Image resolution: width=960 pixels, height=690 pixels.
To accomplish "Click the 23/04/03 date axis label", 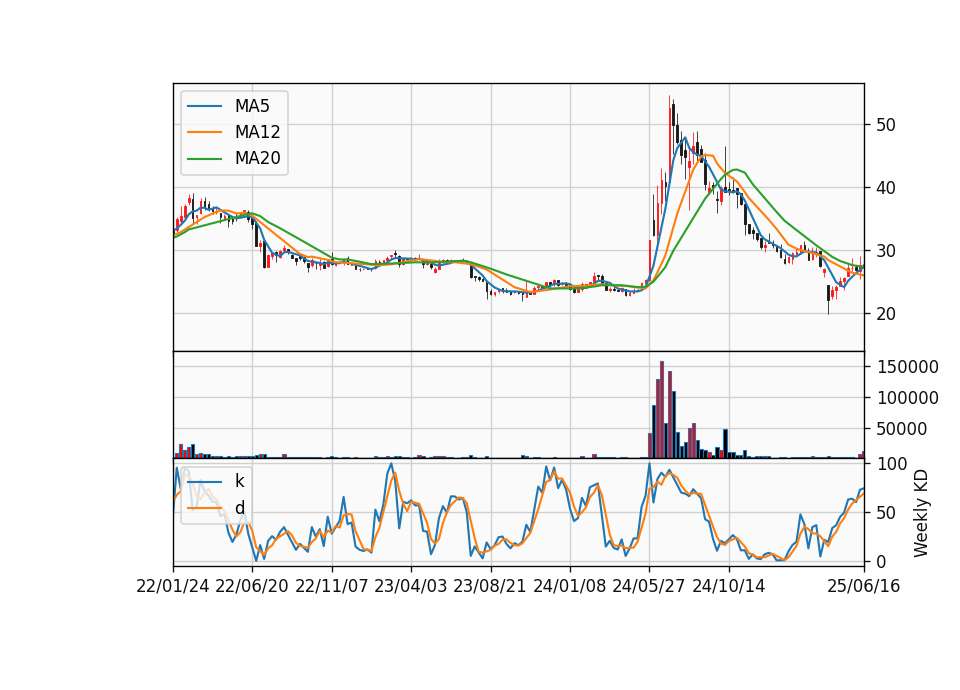I will pos(411,587).
